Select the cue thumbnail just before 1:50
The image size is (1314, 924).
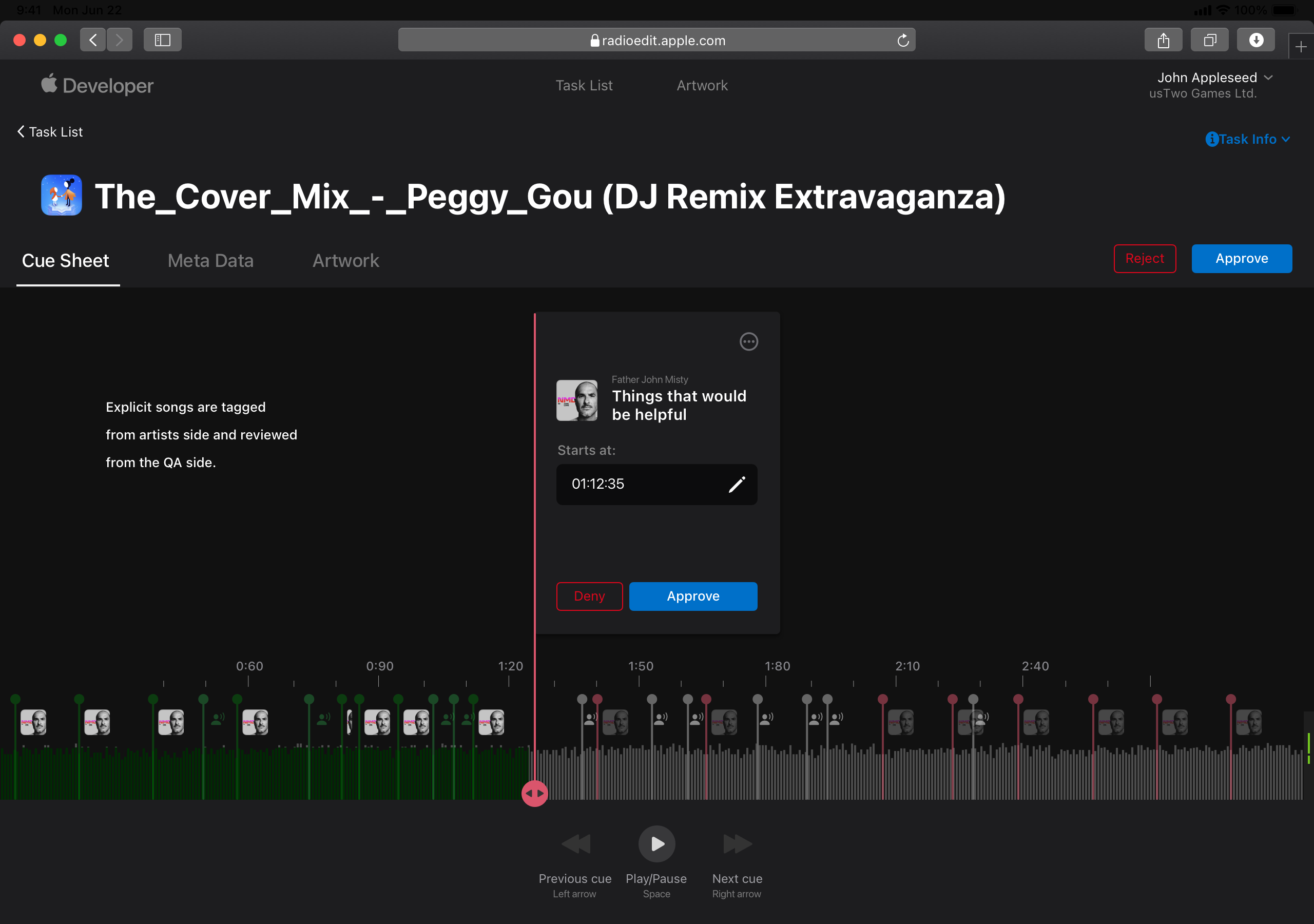pos(616,722)
